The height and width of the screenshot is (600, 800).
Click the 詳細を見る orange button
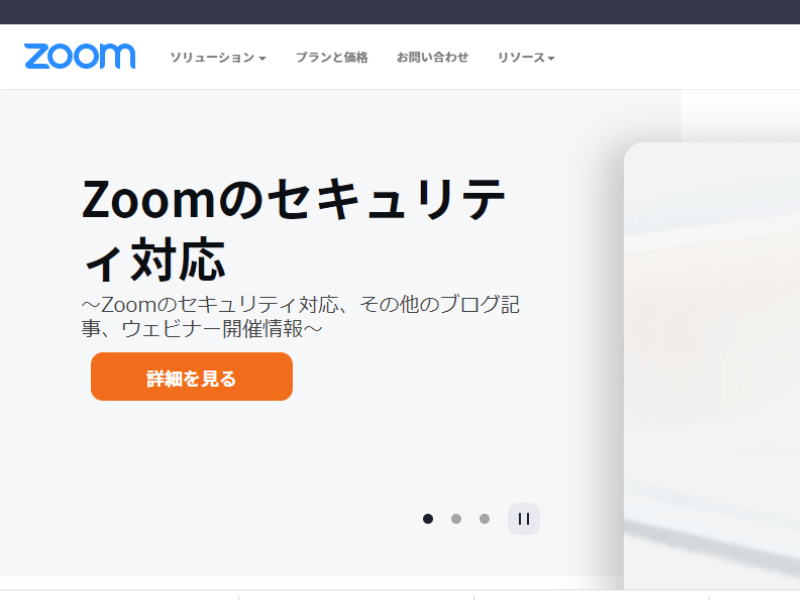pyautogui.click(x=192, y=377)
